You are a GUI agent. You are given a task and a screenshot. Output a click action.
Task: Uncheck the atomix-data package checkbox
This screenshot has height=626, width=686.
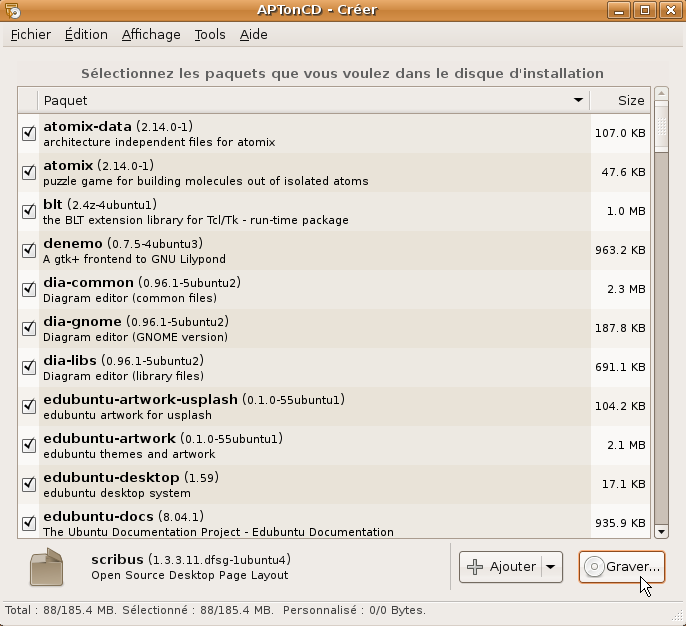[x=29, y=133]
